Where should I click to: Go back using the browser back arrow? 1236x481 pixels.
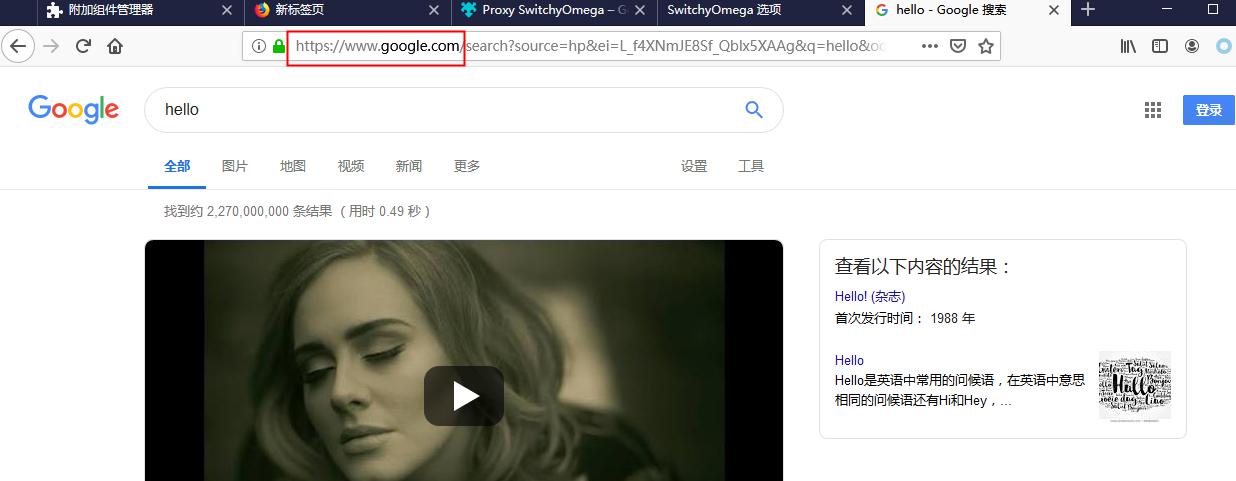pos(19,46)
